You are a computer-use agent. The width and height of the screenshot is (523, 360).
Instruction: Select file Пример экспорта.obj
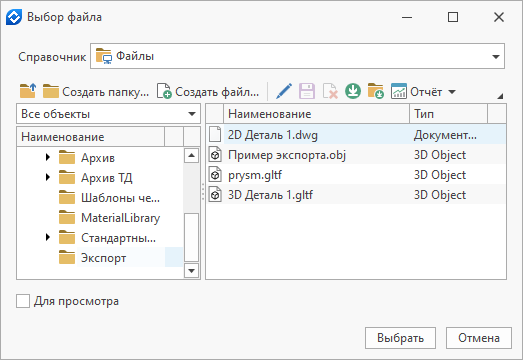pos(287,155)
